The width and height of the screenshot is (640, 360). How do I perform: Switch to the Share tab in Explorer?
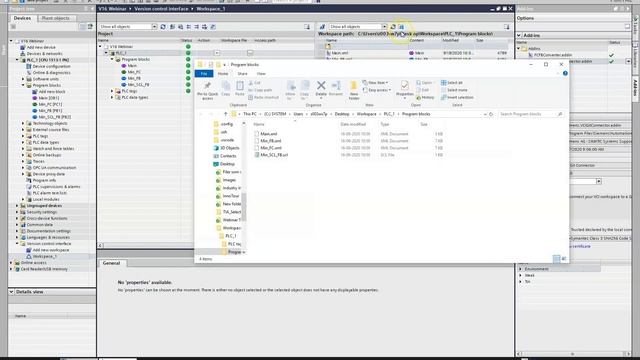pyautogui.click(x=242, y=74)
